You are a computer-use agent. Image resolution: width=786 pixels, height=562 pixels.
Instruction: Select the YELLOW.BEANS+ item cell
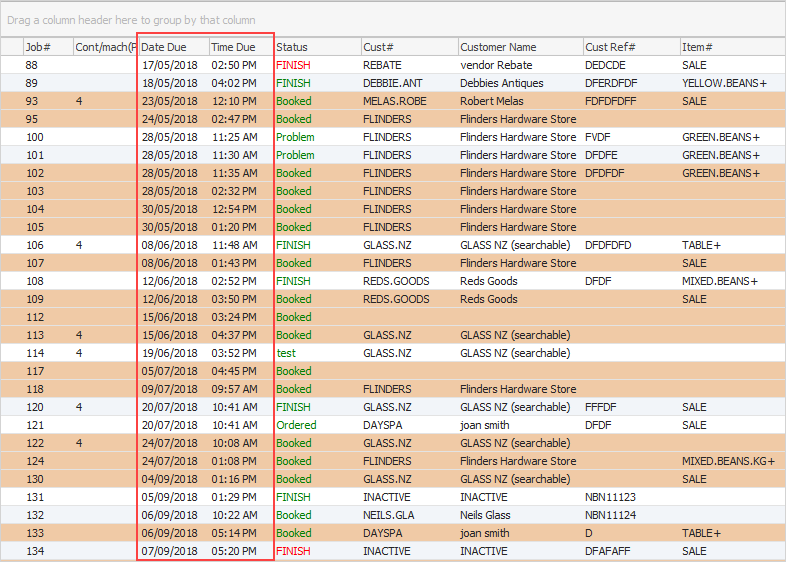[724, 83]
